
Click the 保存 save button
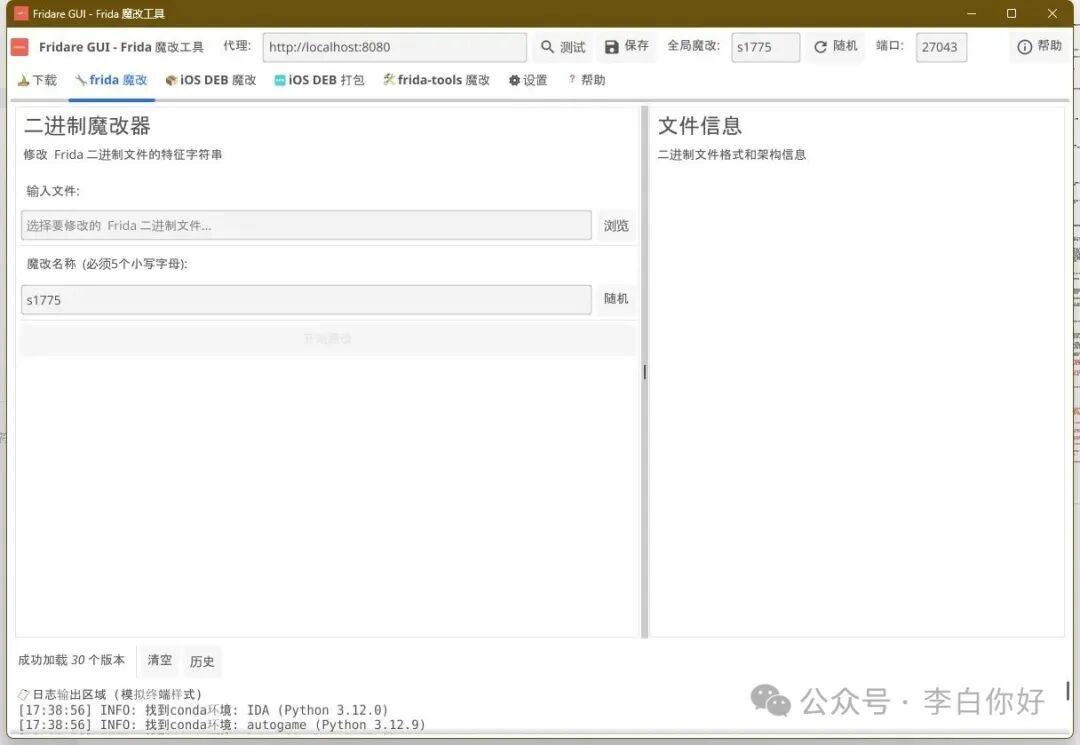[x=627, y=46]
